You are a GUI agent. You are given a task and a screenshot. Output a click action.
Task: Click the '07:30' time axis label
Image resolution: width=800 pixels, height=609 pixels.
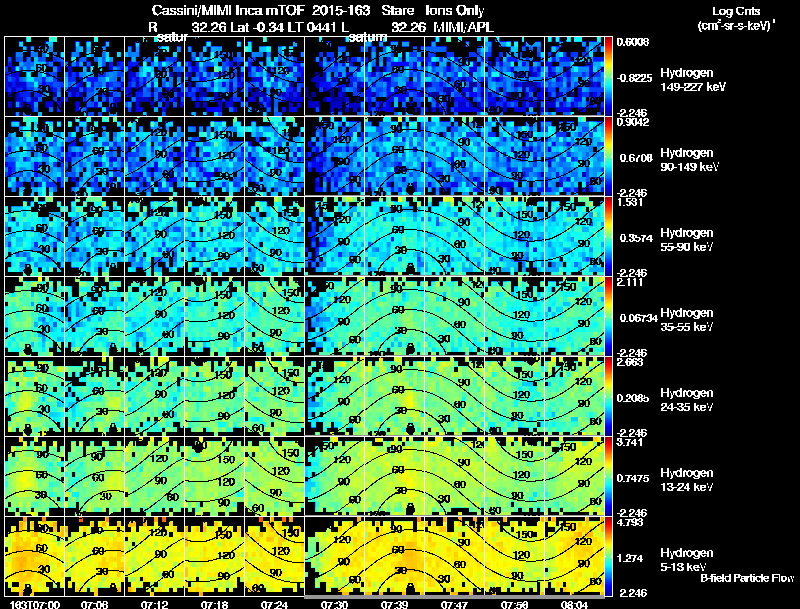334,604
